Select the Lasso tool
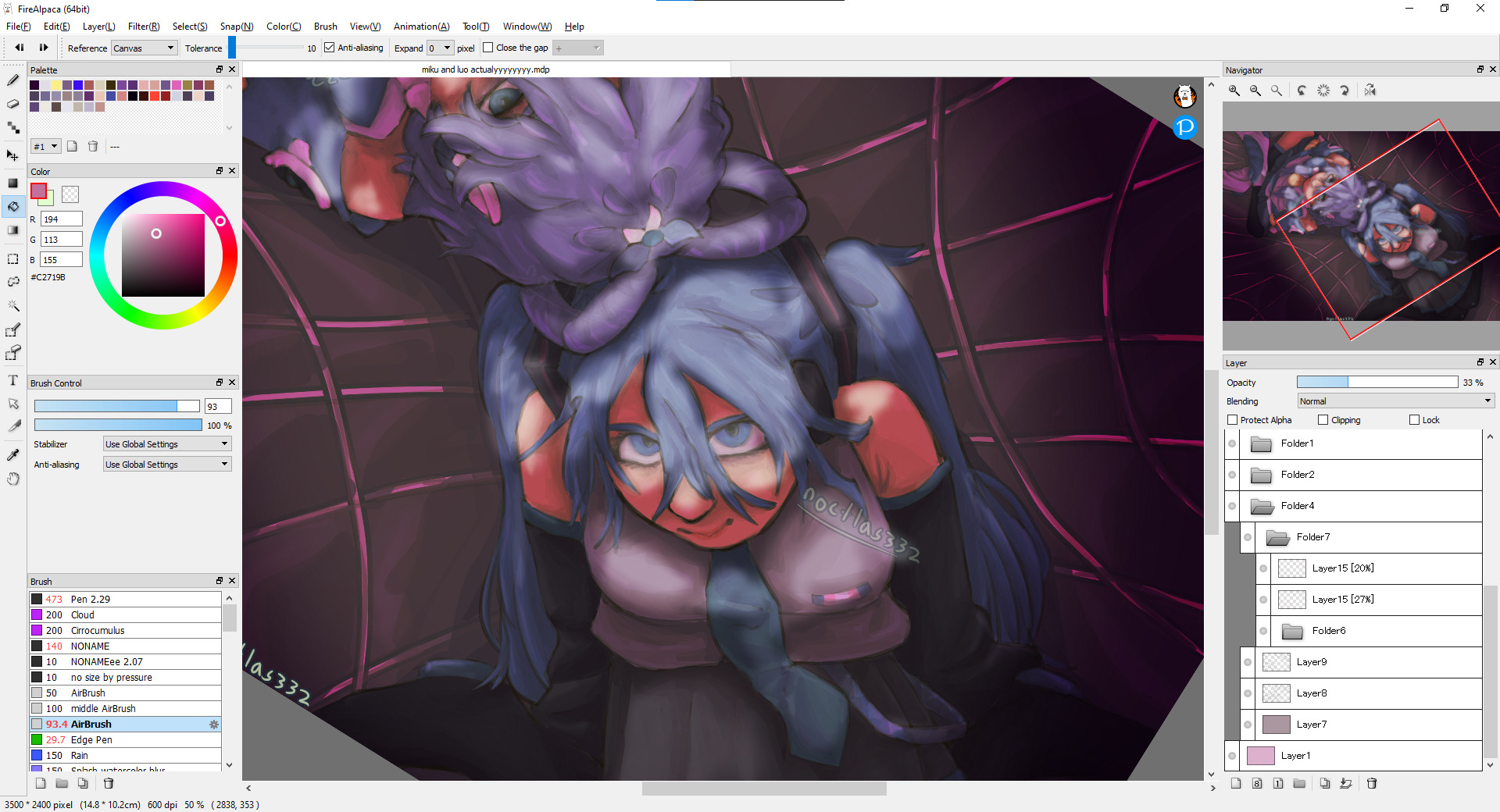 coord(13,282)
